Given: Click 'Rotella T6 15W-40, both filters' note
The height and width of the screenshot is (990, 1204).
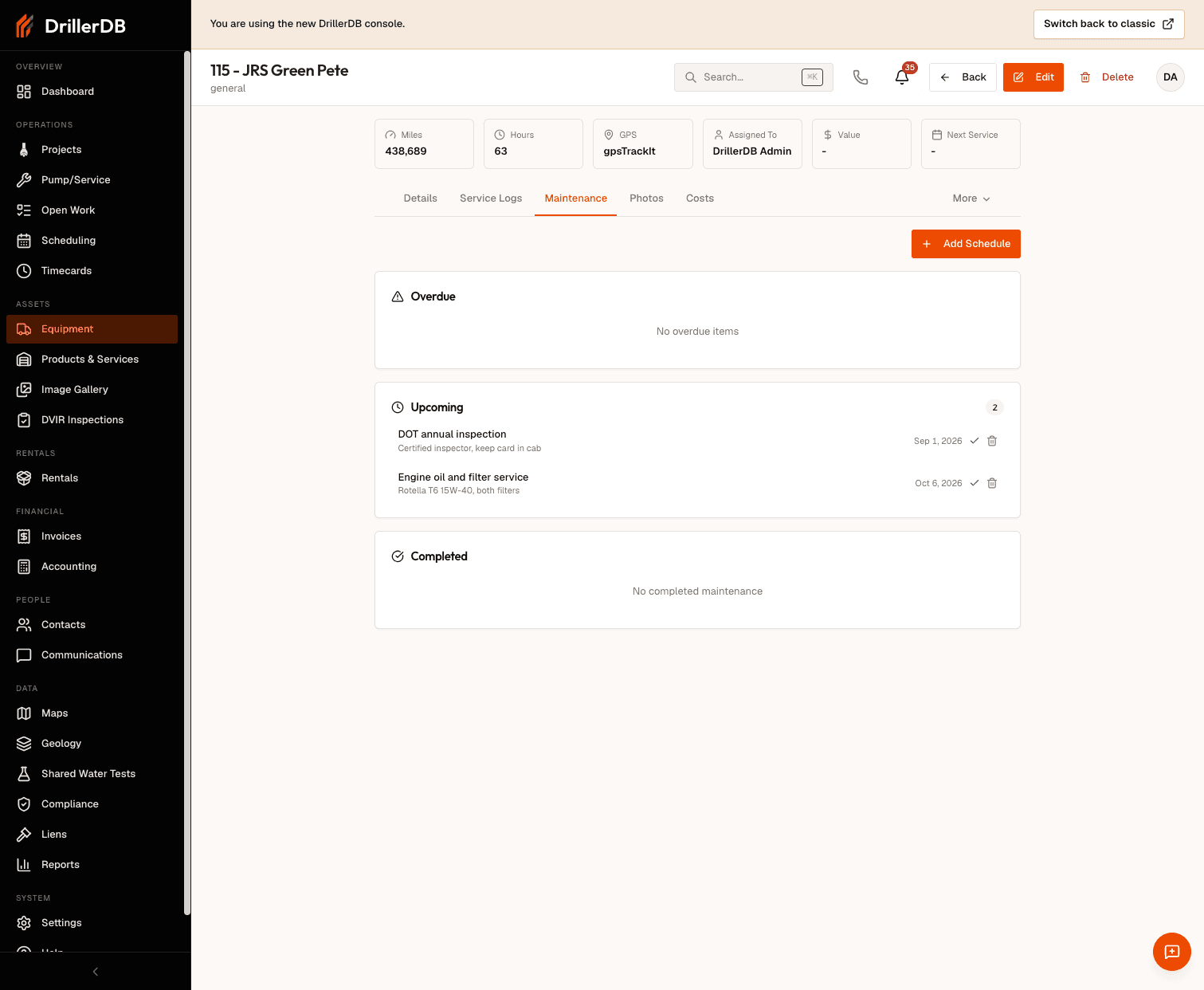Looking at the screenshot, I should pyautogui.click(x=458, y=491).
